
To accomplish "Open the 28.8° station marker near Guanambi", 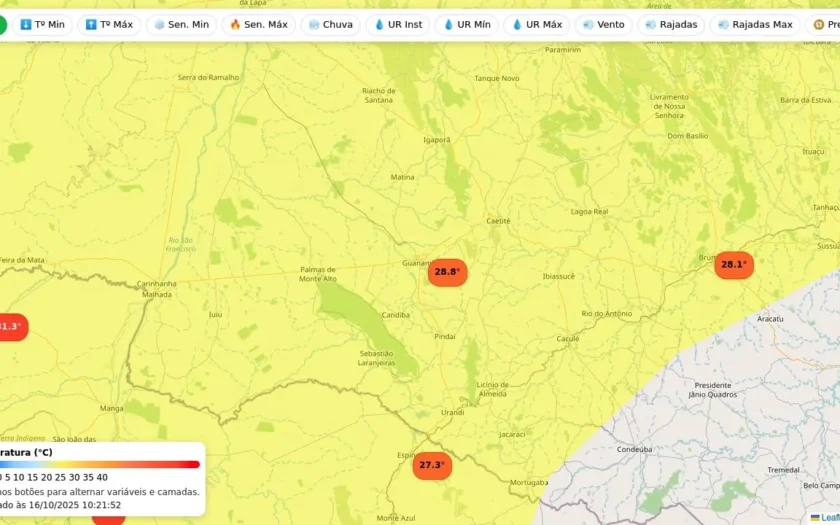I will pos(447,272).
